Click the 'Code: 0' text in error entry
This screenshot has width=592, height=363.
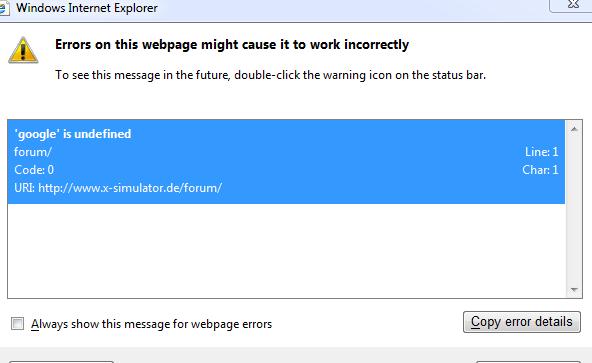[34, 170]
